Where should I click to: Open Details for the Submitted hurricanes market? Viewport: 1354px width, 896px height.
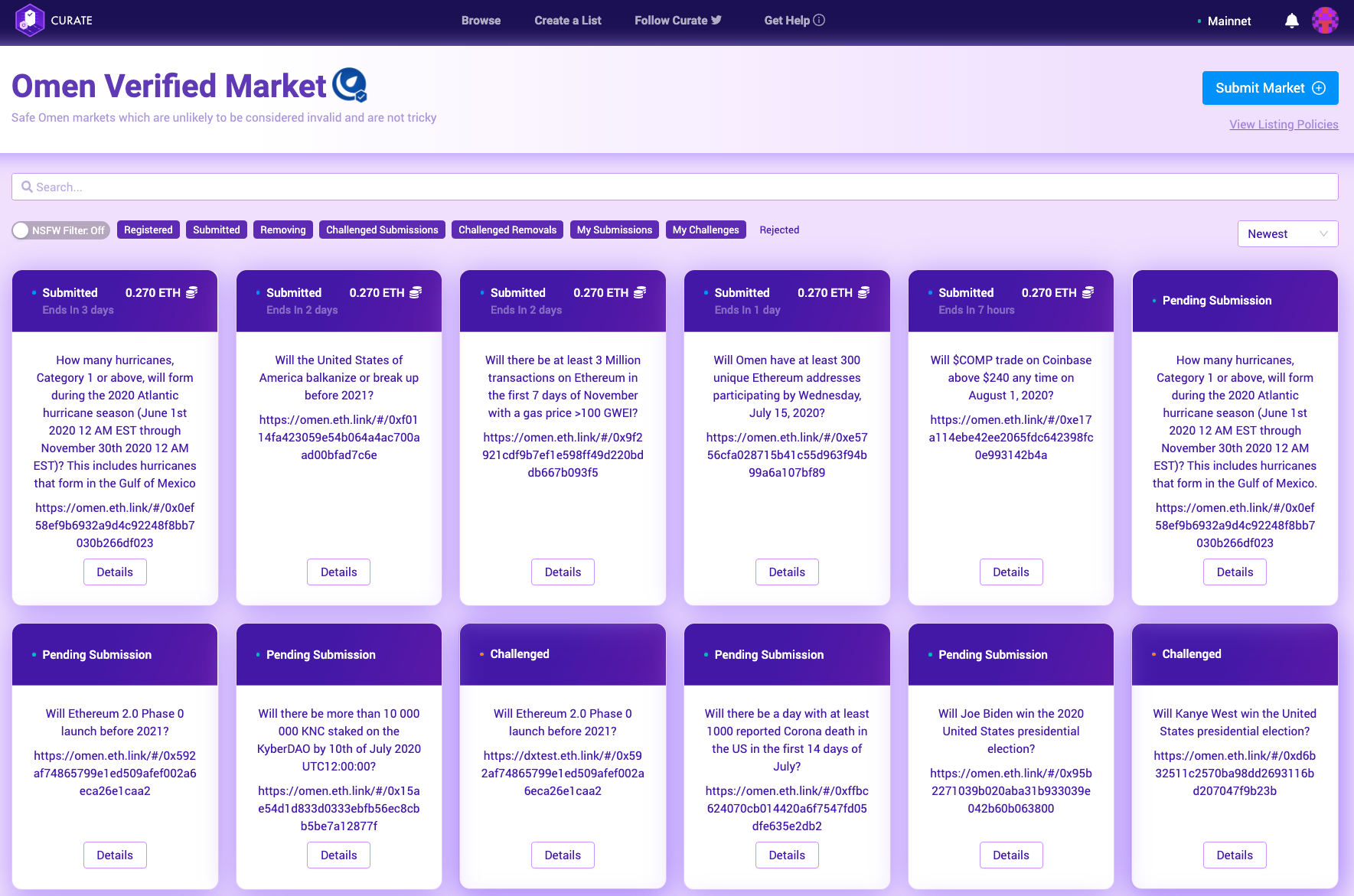[x=115, y=572]
